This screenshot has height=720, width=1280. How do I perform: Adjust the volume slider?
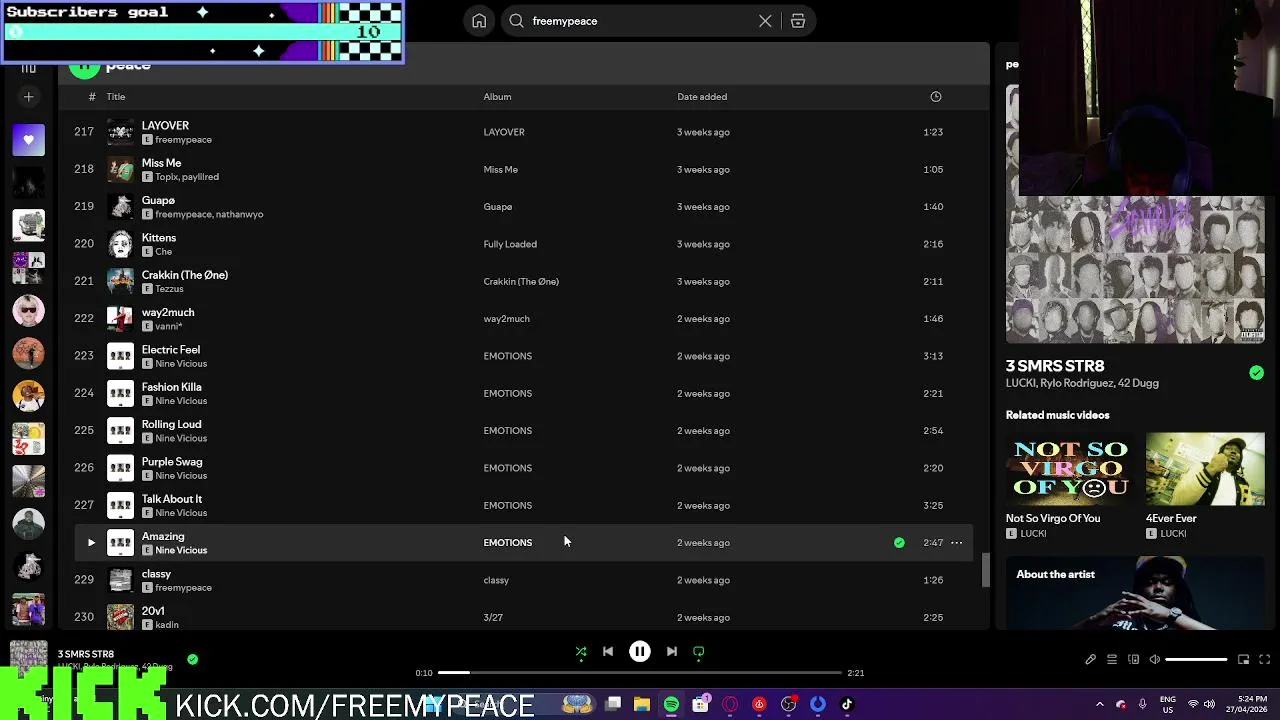tap(1196, 660)
